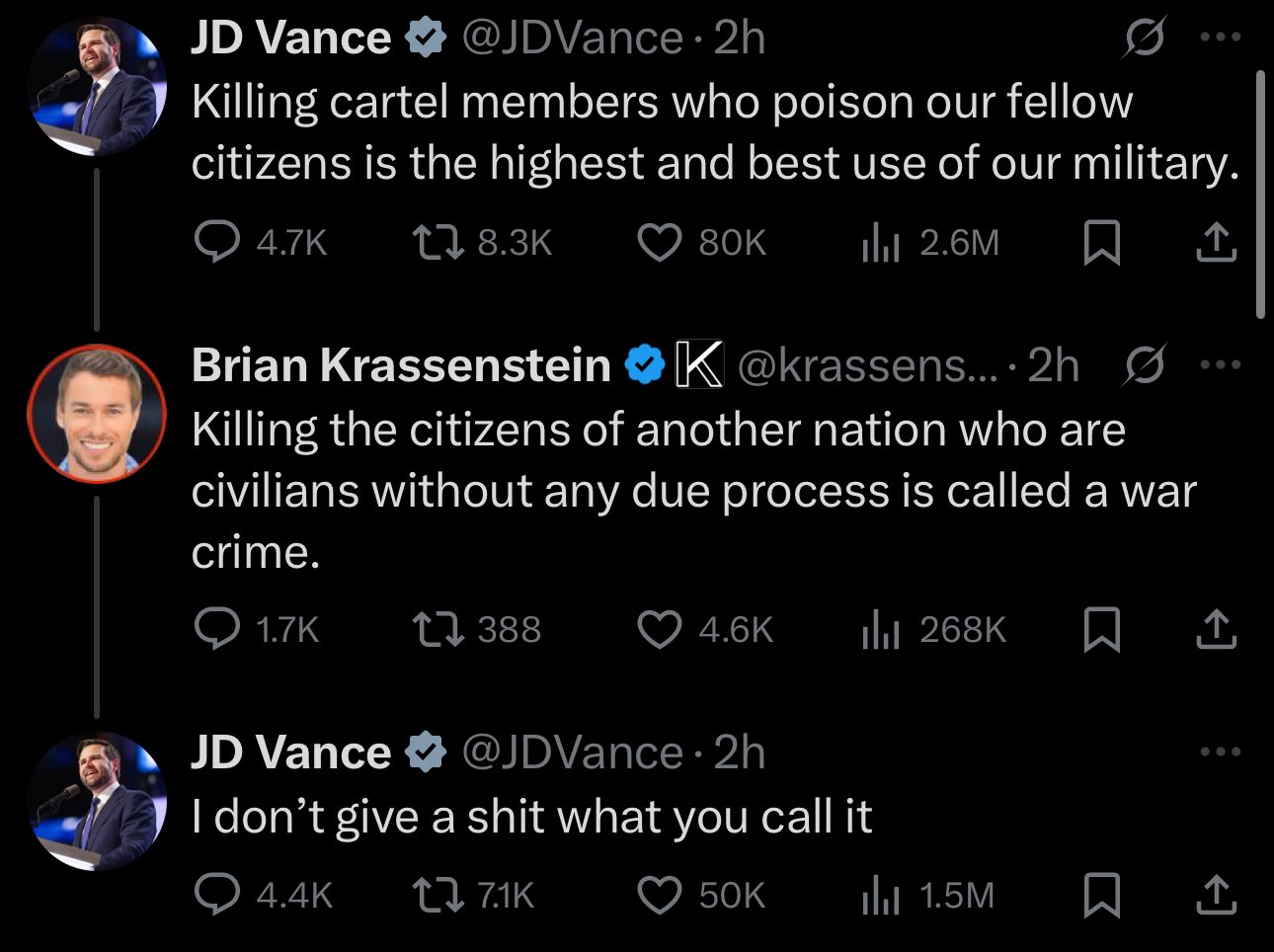Open Grok icon on first tweet

(x=1145, y=40)
